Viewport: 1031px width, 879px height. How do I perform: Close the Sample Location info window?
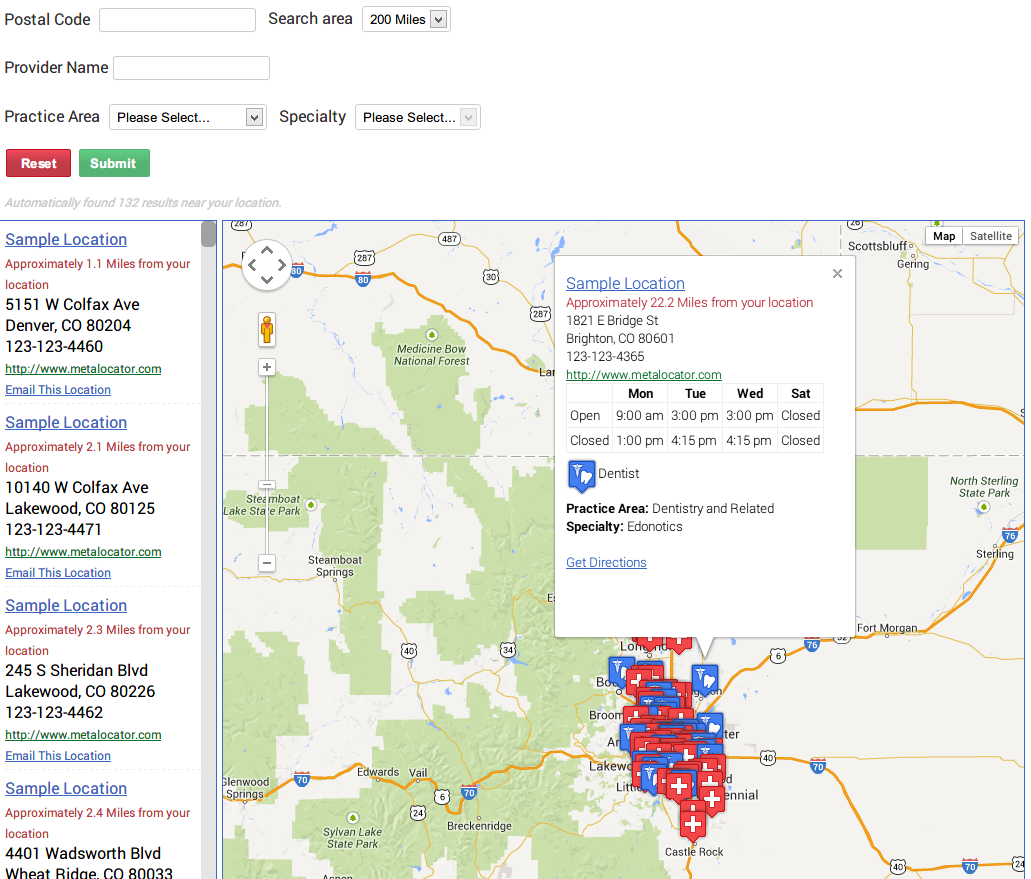pyautogui.click(x=837, y=273)
